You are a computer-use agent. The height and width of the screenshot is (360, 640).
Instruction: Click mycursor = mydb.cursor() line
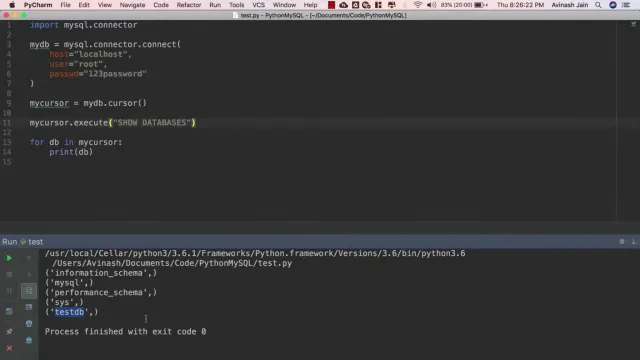[x=88, y=103]
